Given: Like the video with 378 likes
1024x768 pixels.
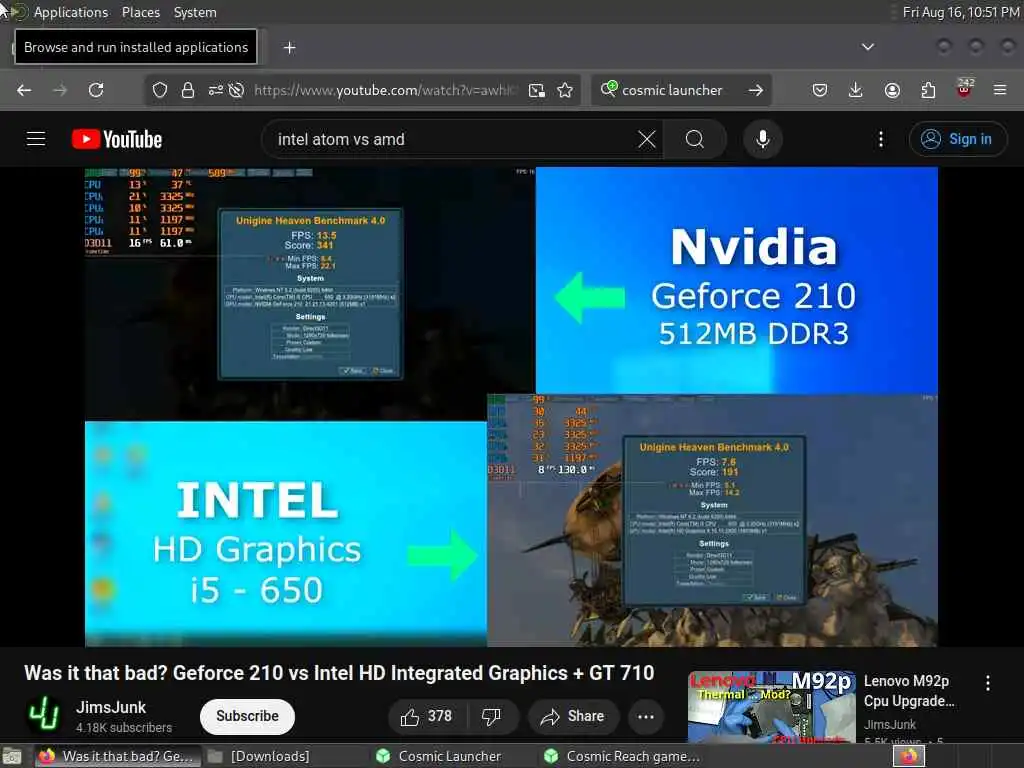Looking at the screenshot, I should (427, 716).
